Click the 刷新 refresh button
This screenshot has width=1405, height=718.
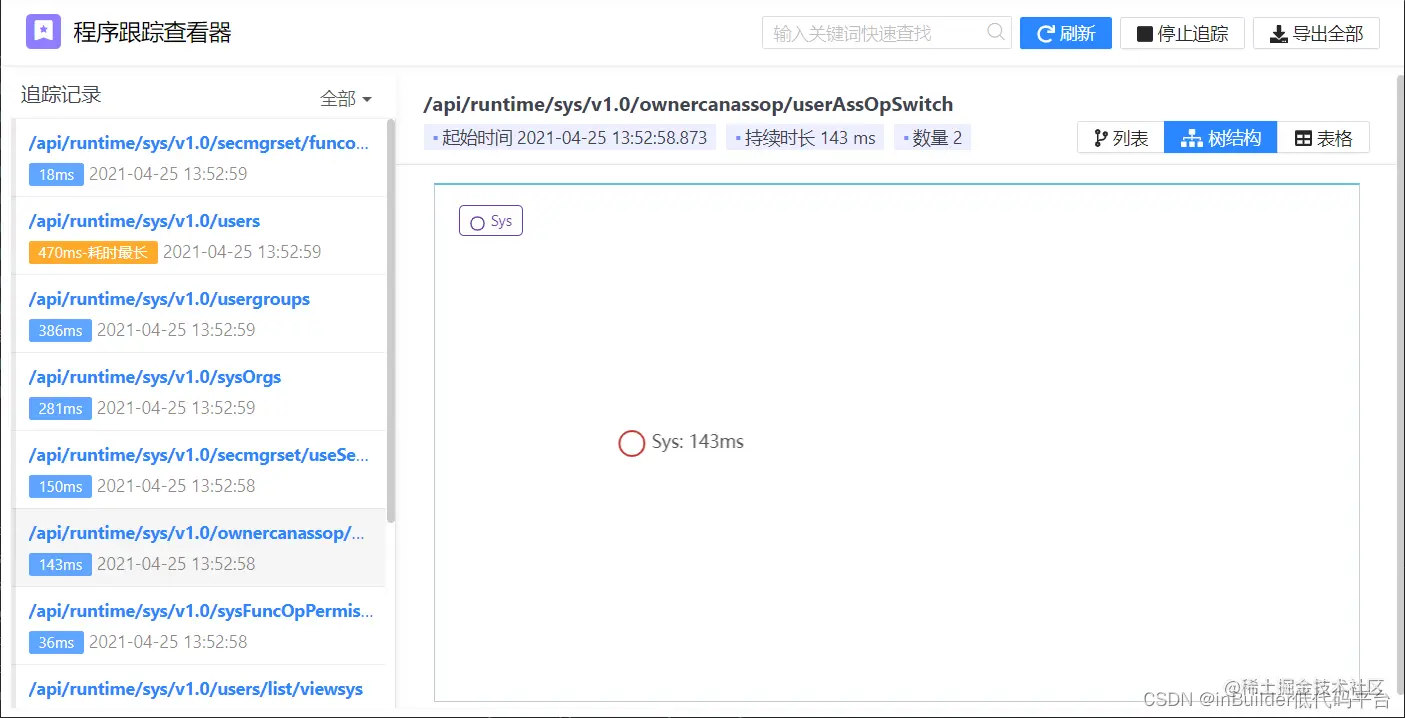1066,33
